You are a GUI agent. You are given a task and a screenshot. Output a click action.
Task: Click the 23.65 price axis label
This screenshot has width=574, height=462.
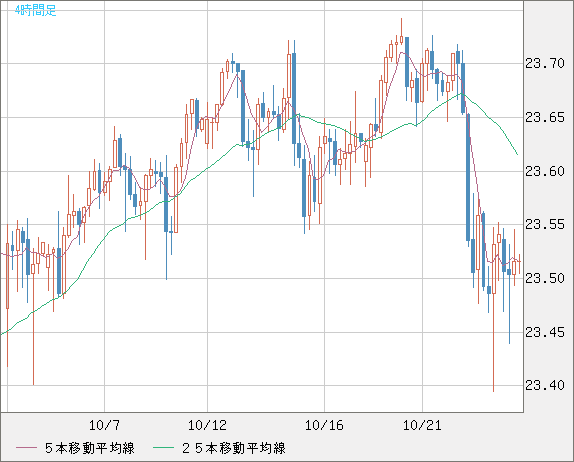coord(545,118)
